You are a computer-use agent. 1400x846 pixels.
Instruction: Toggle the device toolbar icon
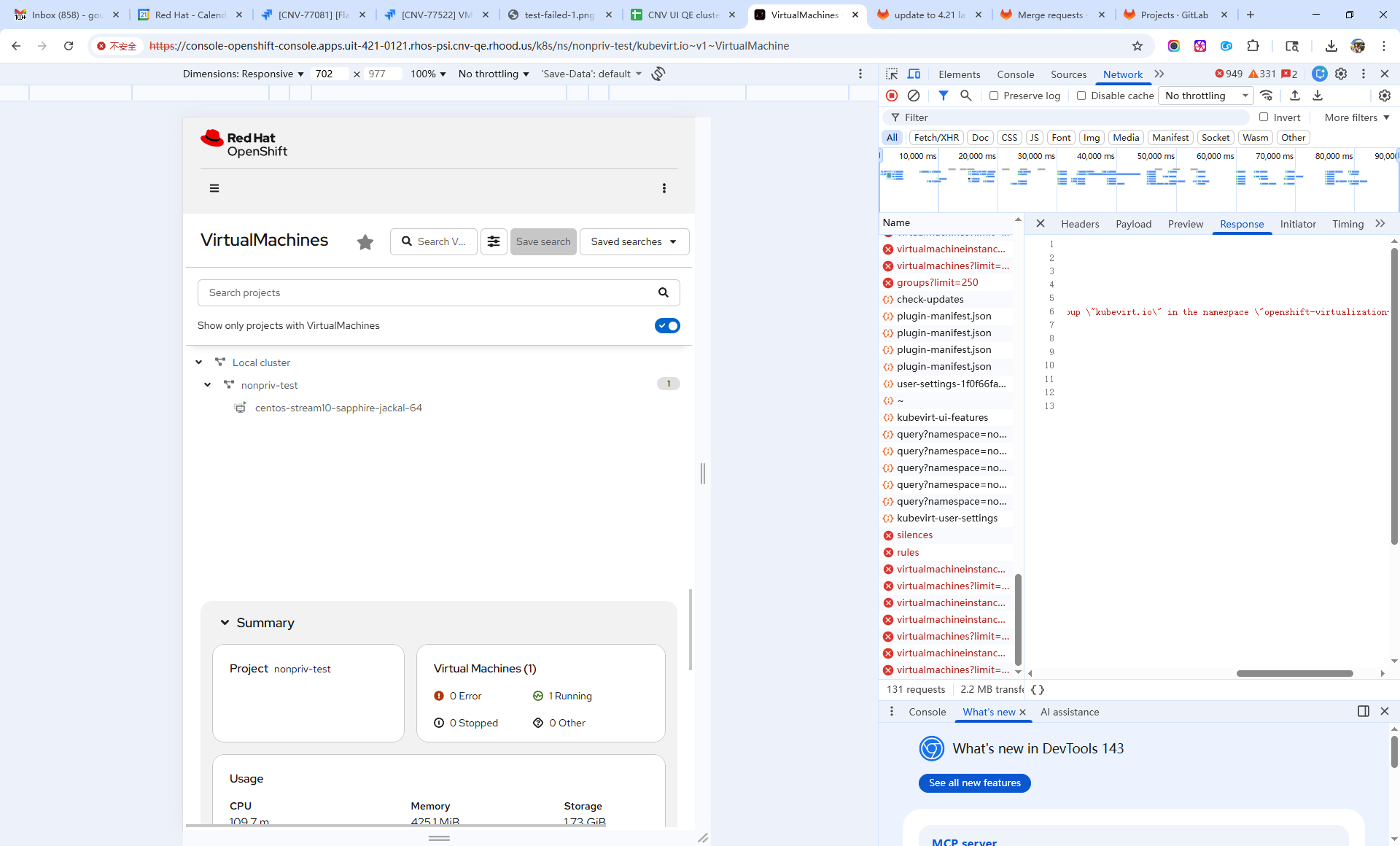pyautogui.click(x=914, y=74)
